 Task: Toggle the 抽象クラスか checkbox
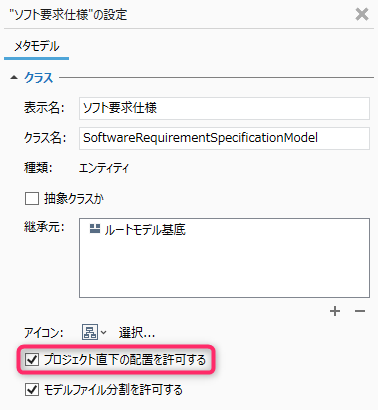tap(32, 198)
